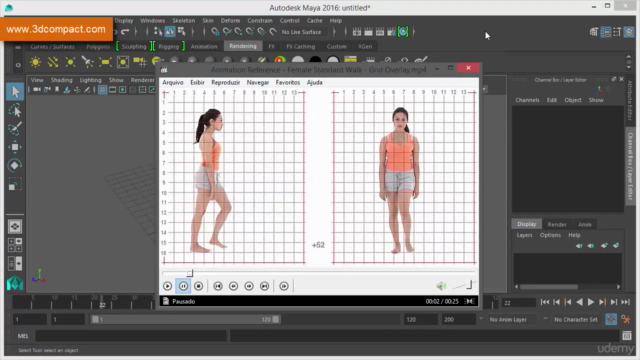Toggle Select by hierarchy mode
The image size is (640, 360).
click(x=158, y=31)
